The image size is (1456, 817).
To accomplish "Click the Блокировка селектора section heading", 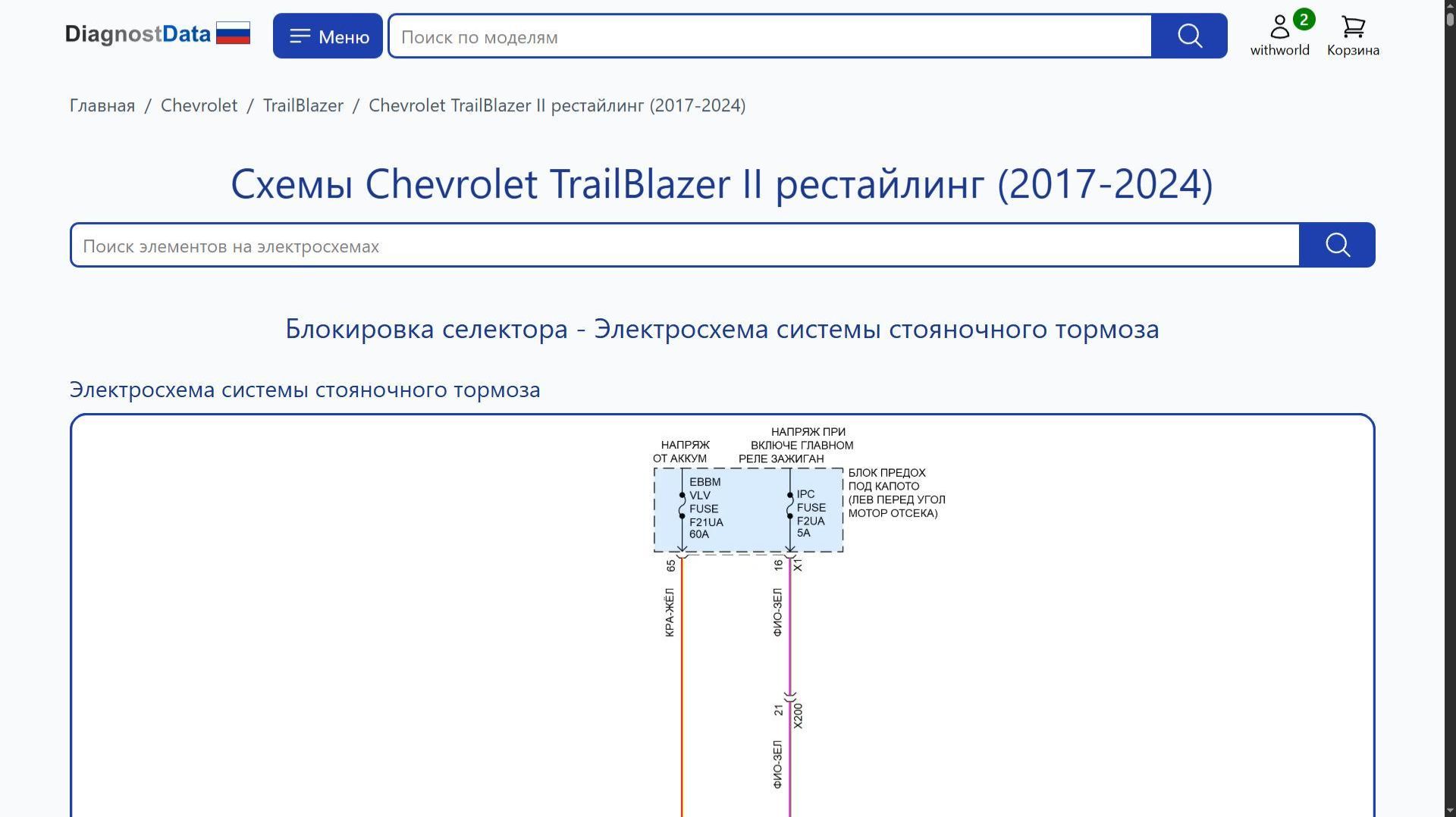I will (x=722, y=329).
